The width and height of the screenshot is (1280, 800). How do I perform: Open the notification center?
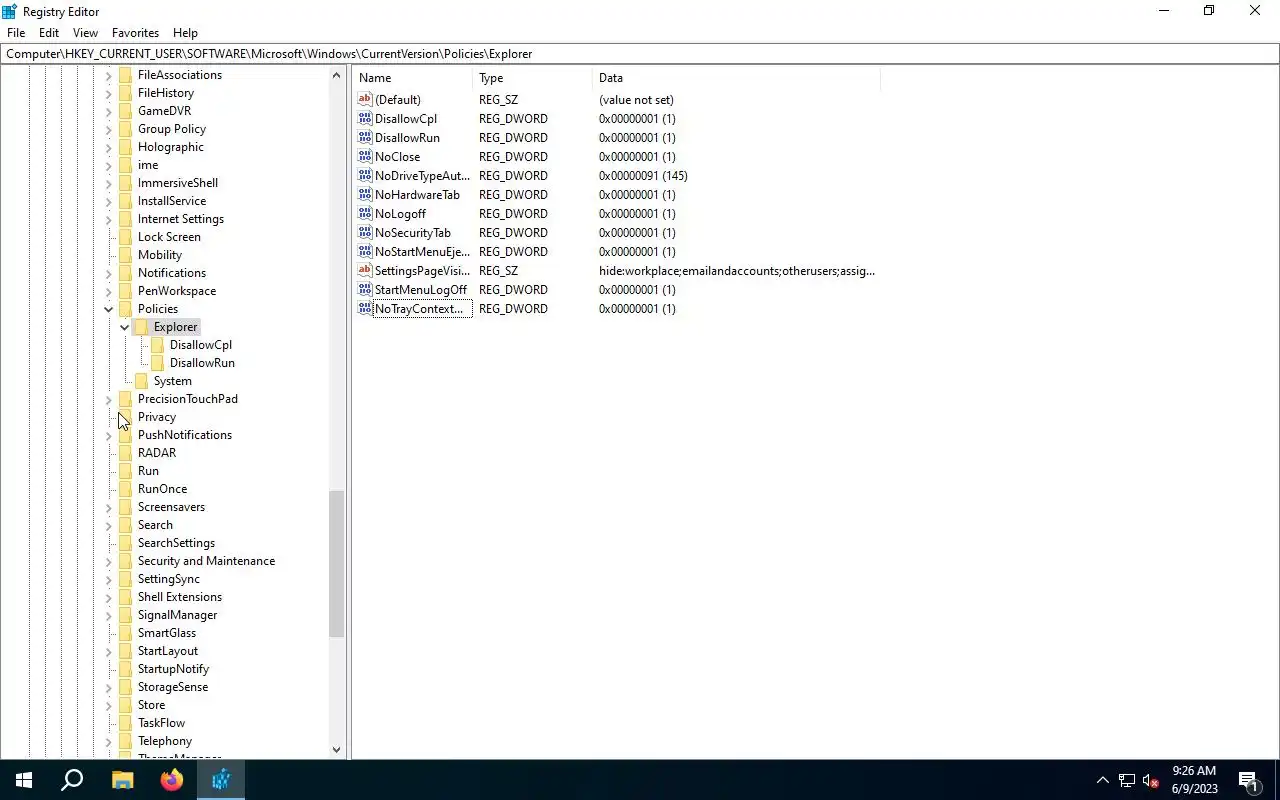click(x=1249, y=780)
